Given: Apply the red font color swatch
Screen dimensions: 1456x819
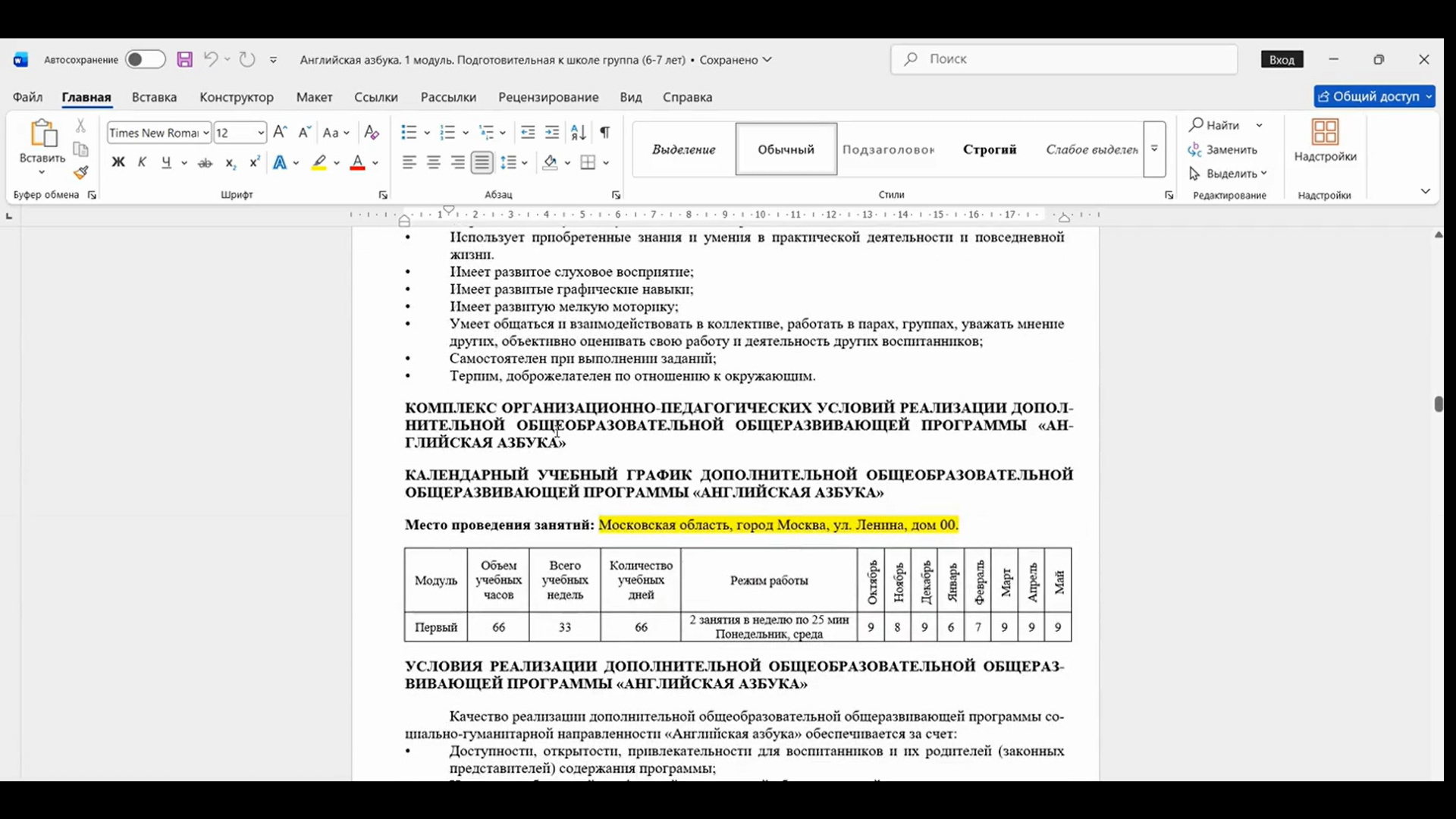Looking at the screenshot, I should (x=358, y=162).
